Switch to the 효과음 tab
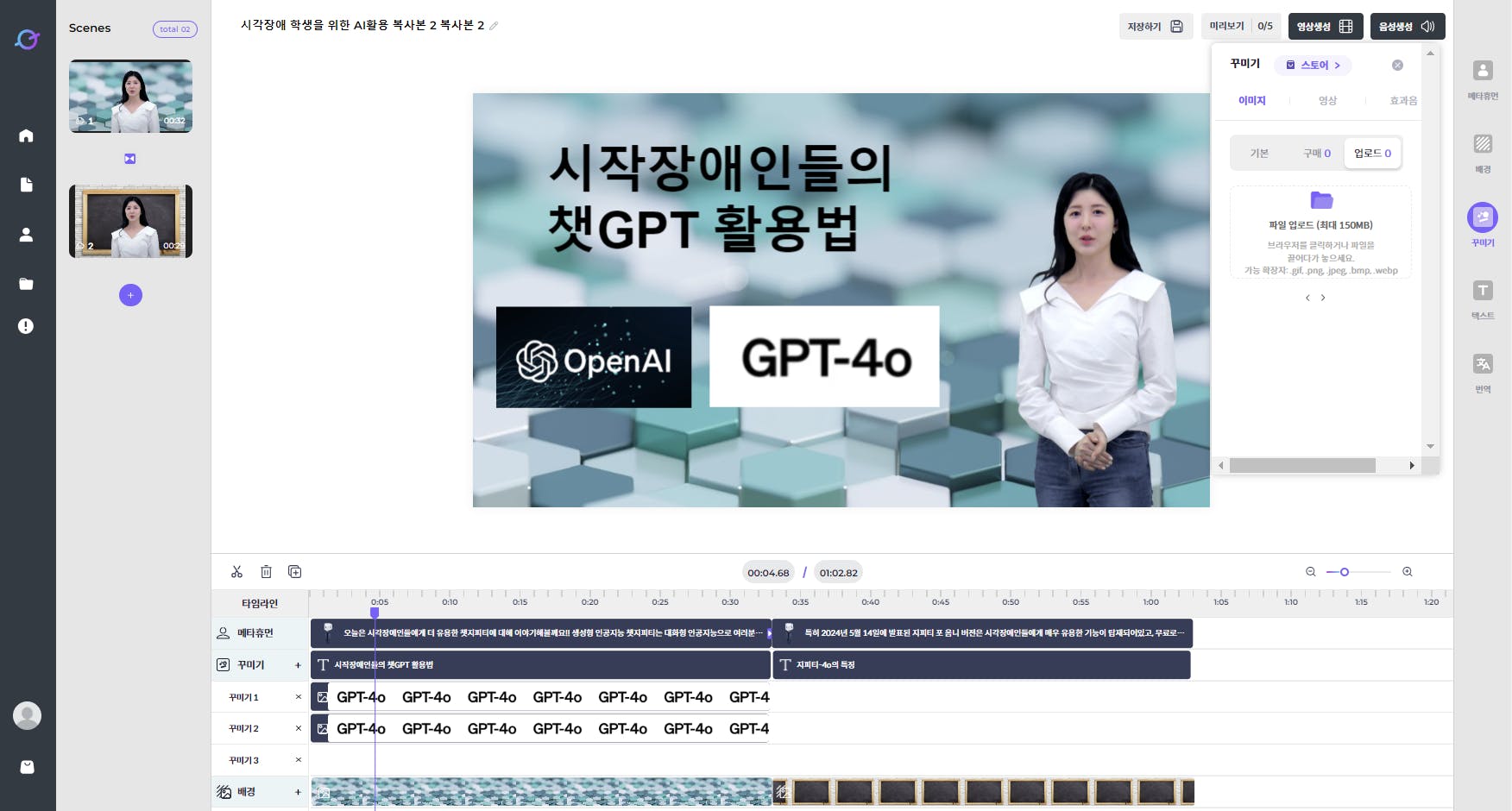This screenshot has height=811, width=1512. pos(1403,101)
